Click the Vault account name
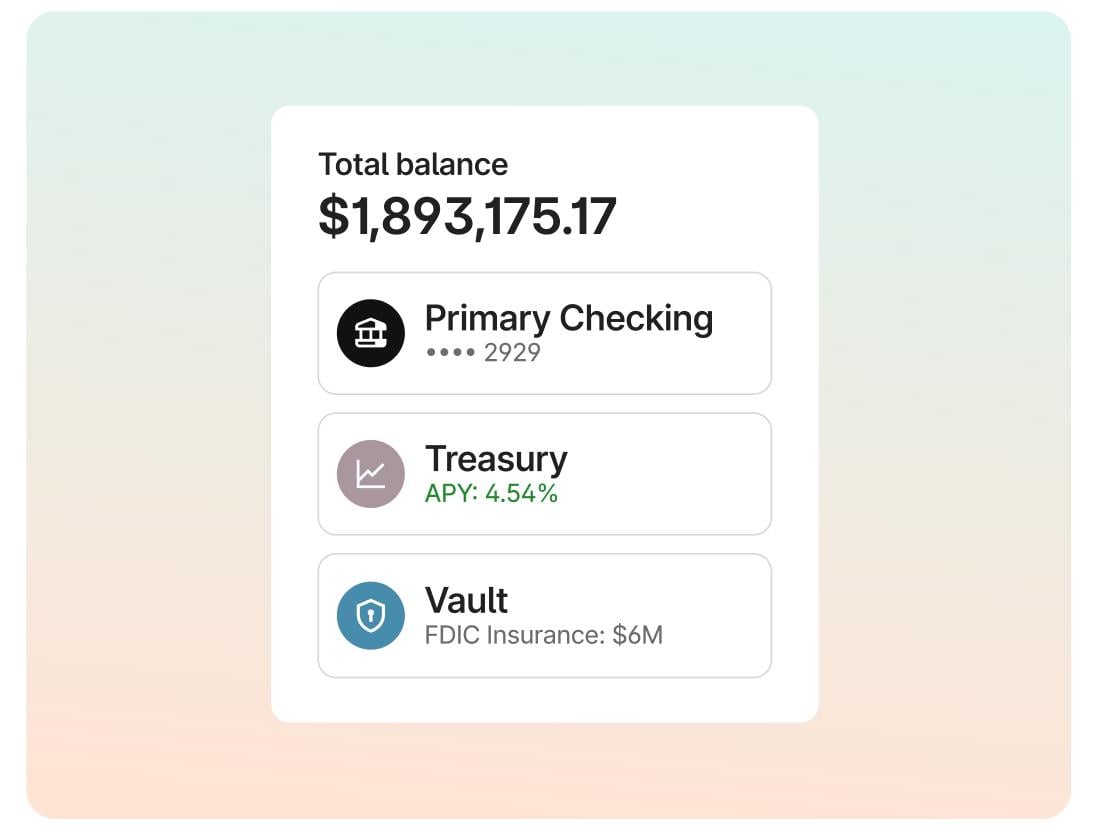The height and width of the screenshot is (836, 1094). (x=467, y=600)
